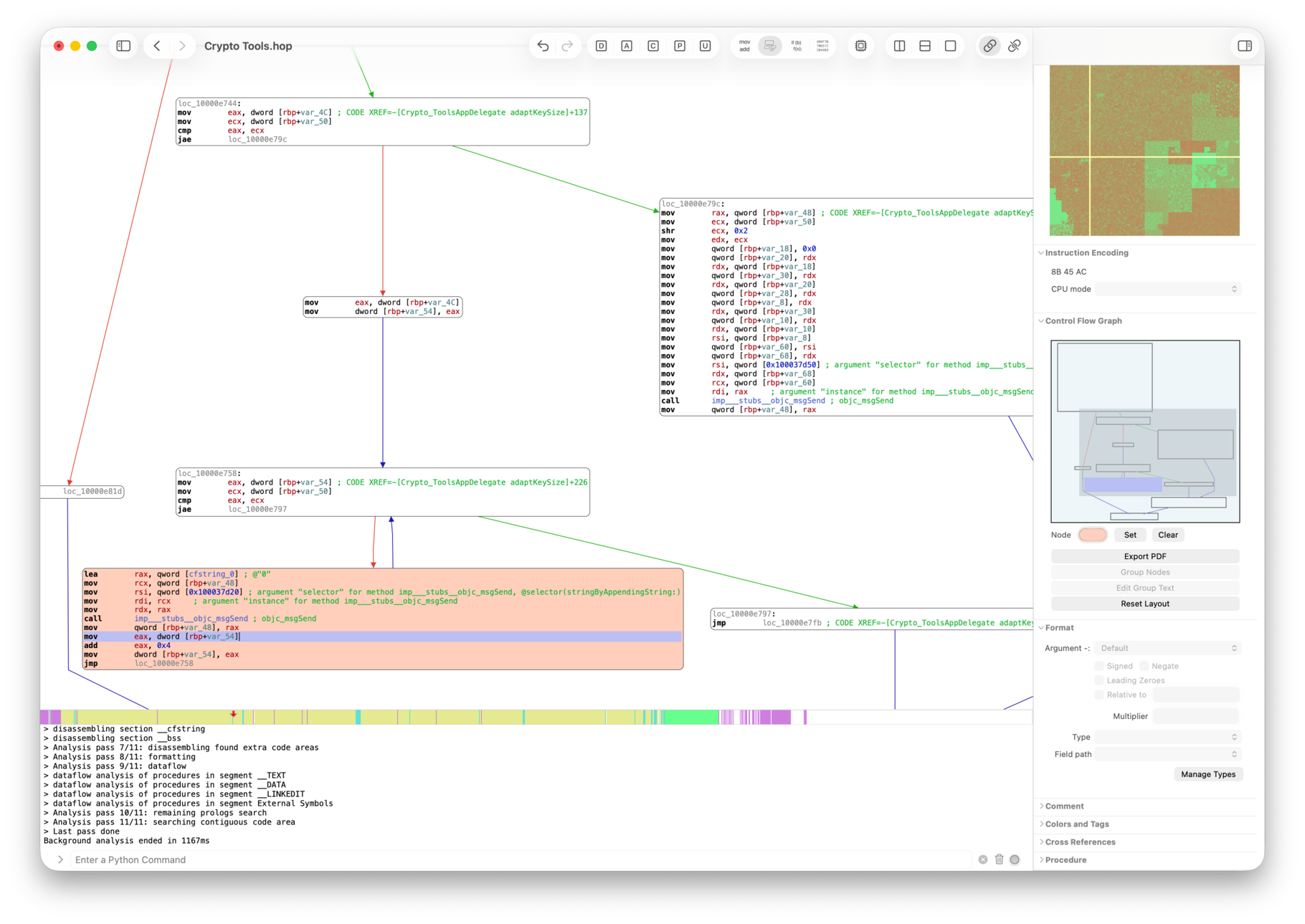The image size is (1305, 924).
Task: Switch to assembly view (mov add) mode
Action: pos(744,46)
